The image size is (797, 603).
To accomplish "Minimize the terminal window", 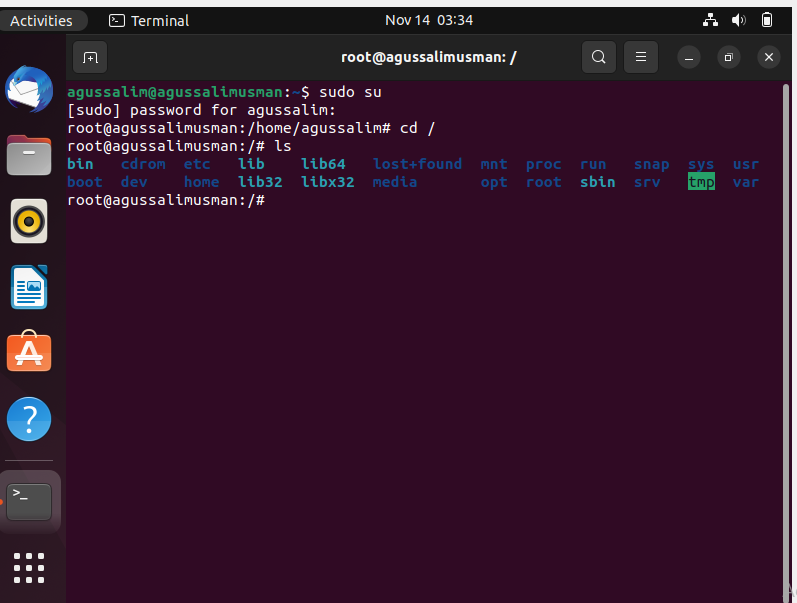I will 689,57.
